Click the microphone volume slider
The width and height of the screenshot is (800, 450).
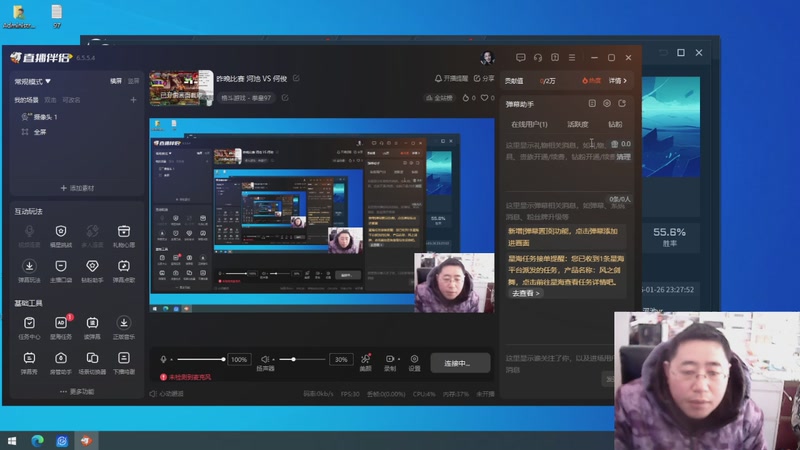click(x=200, y=360)
